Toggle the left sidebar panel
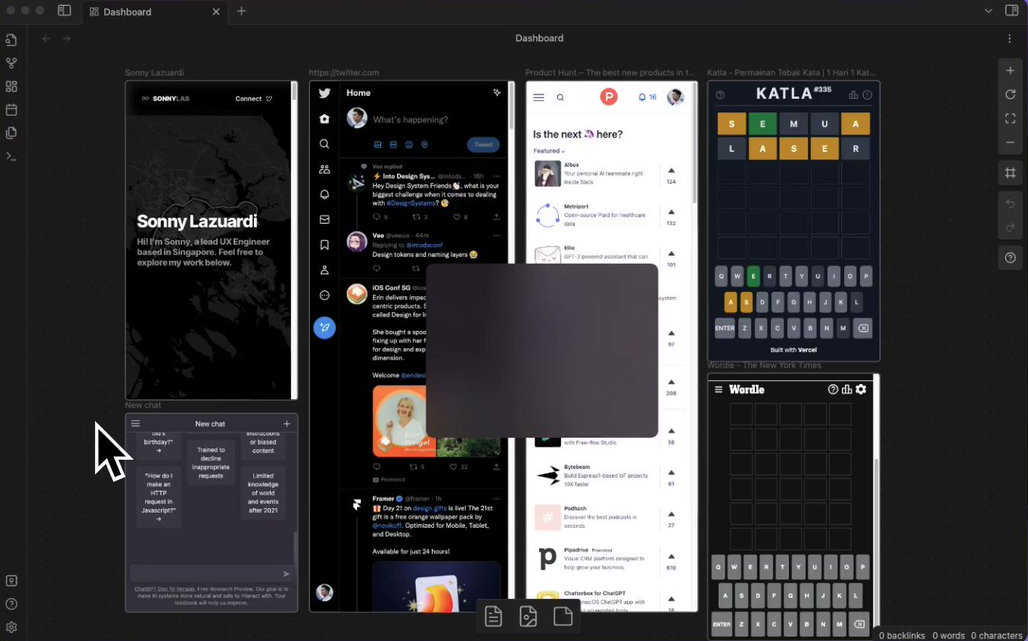The height and width of the screenshot is (641, 1028). 64,11
